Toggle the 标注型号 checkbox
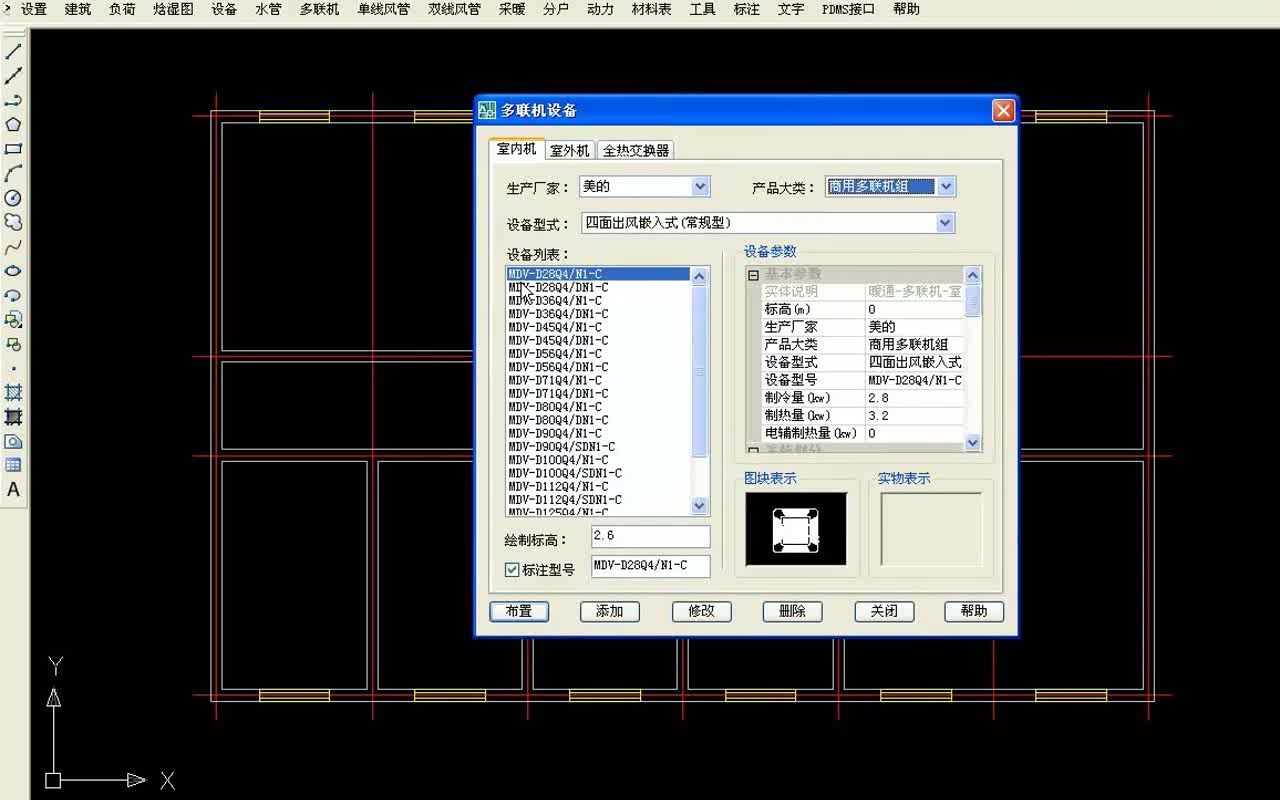The height and width of the screenshot is (800, 1280). point(512,570)
